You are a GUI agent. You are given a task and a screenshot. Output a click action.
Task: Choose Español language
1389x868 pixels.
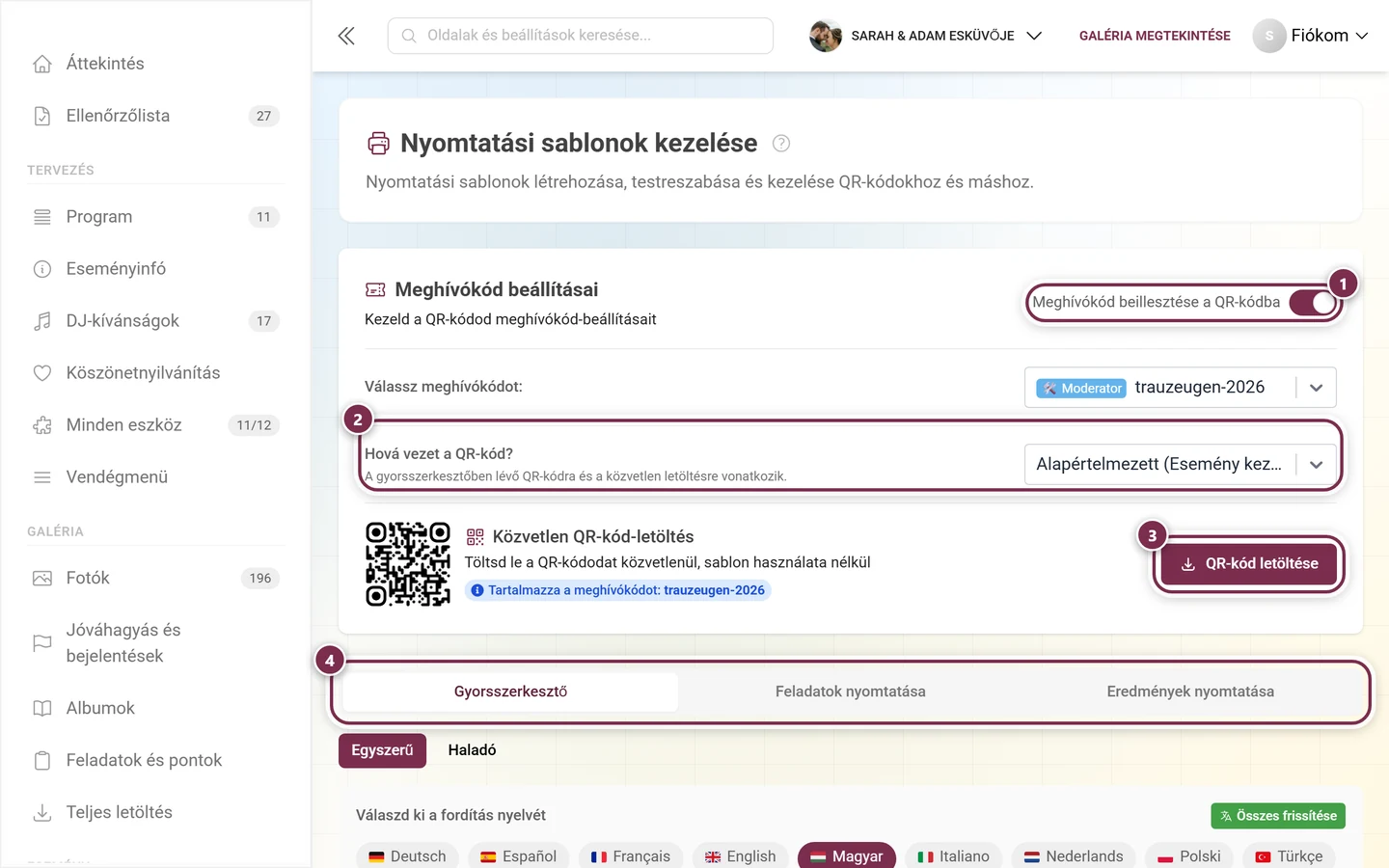[x=518, y=856]
